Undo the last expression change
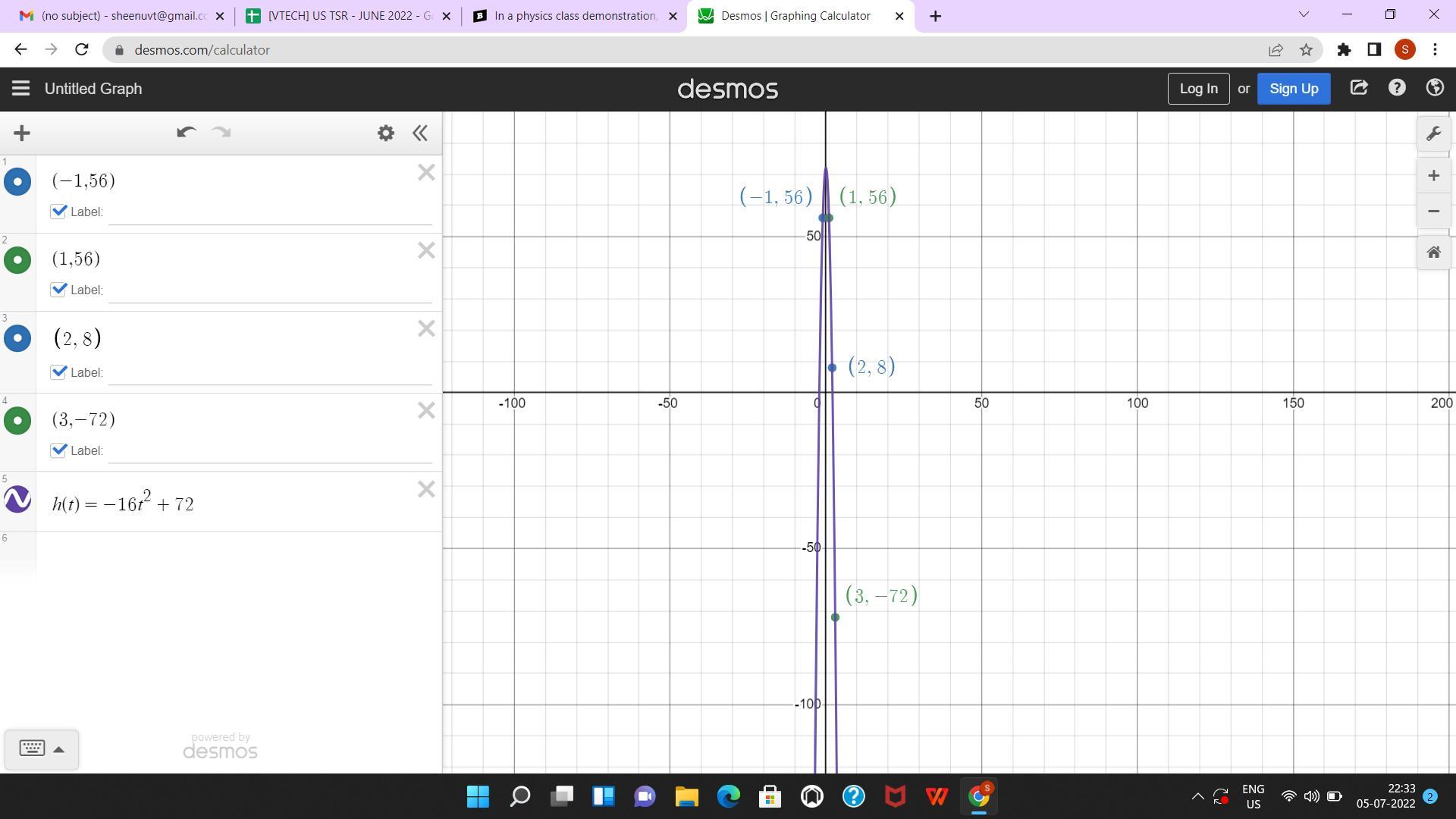 186,133
